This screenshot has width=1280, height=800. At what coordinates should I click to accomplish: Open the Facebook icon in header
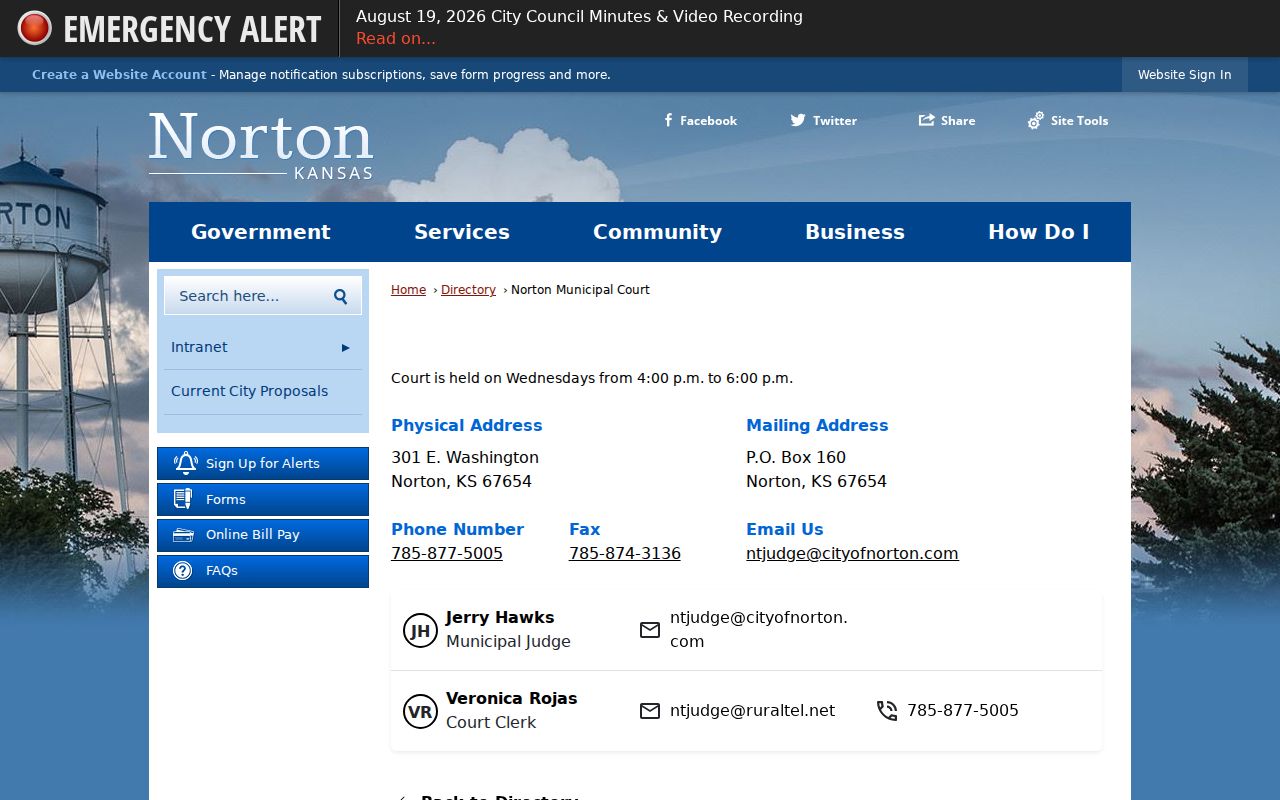pos(668,120)
